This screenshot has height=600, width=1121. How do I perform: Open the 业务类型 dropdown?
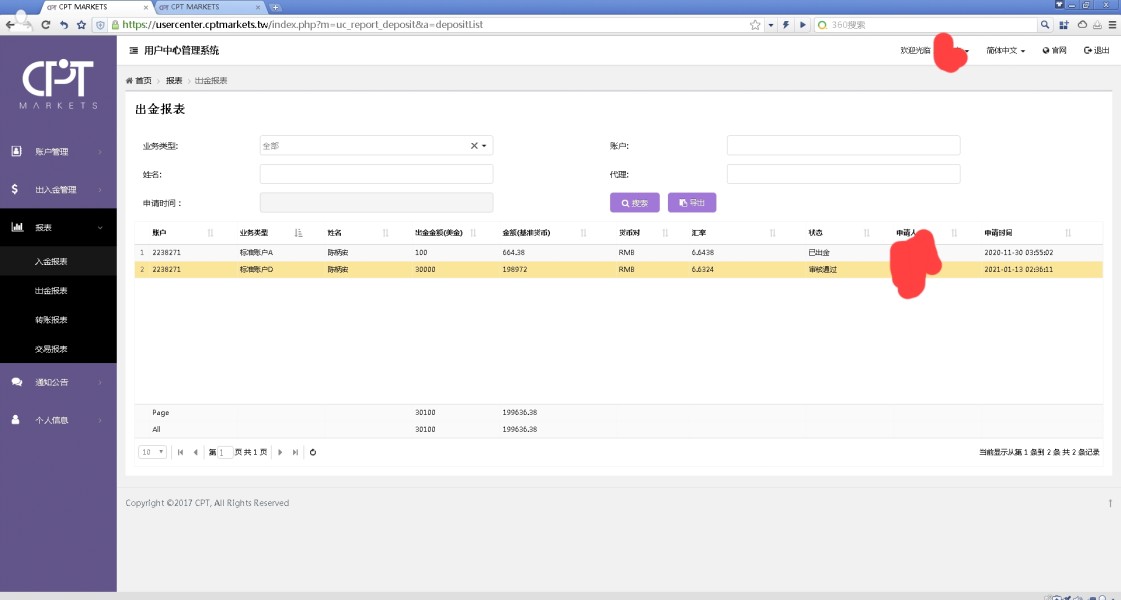pyautogui.click(x=485, y=146)
